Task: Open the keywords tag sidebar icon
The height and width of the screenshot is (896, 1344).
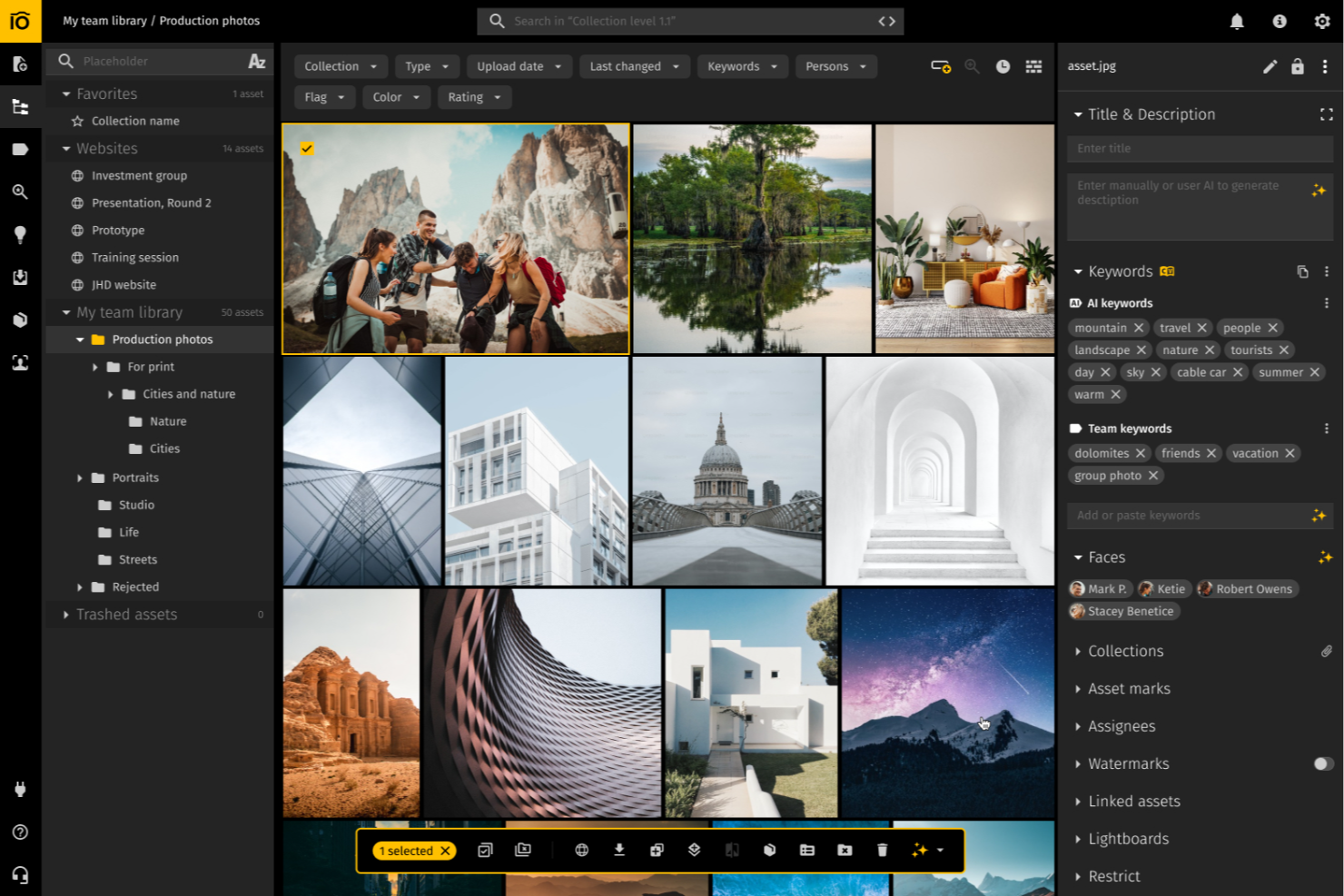Action: pos(20,149)
